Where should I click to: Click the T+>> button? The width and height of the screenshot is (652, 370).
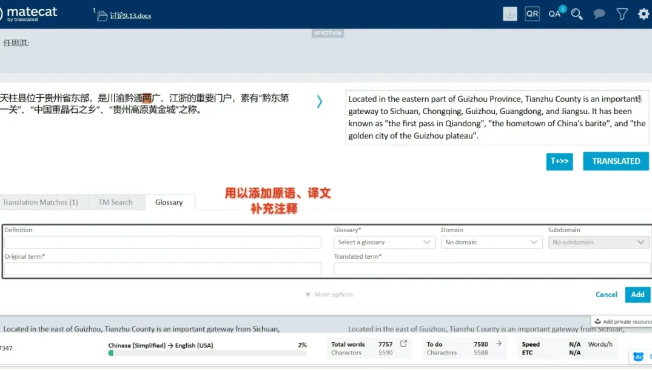tap(559, 161)
